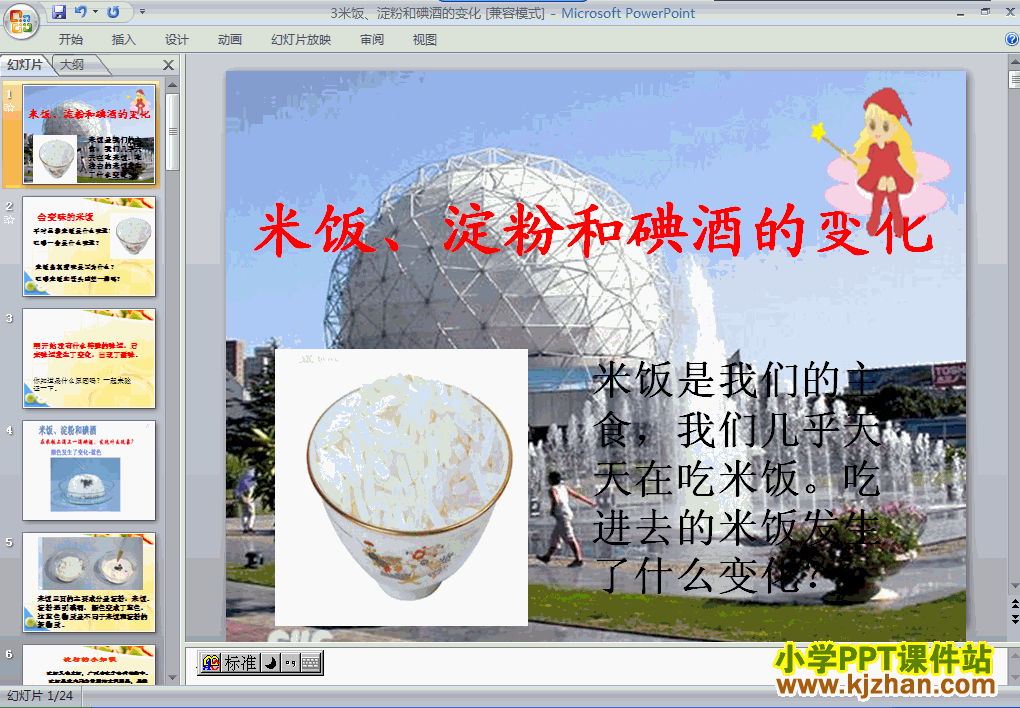Click main slide scroll down arrow
The height and width of the screenshot is (708, 1020).
(1014, 588)
